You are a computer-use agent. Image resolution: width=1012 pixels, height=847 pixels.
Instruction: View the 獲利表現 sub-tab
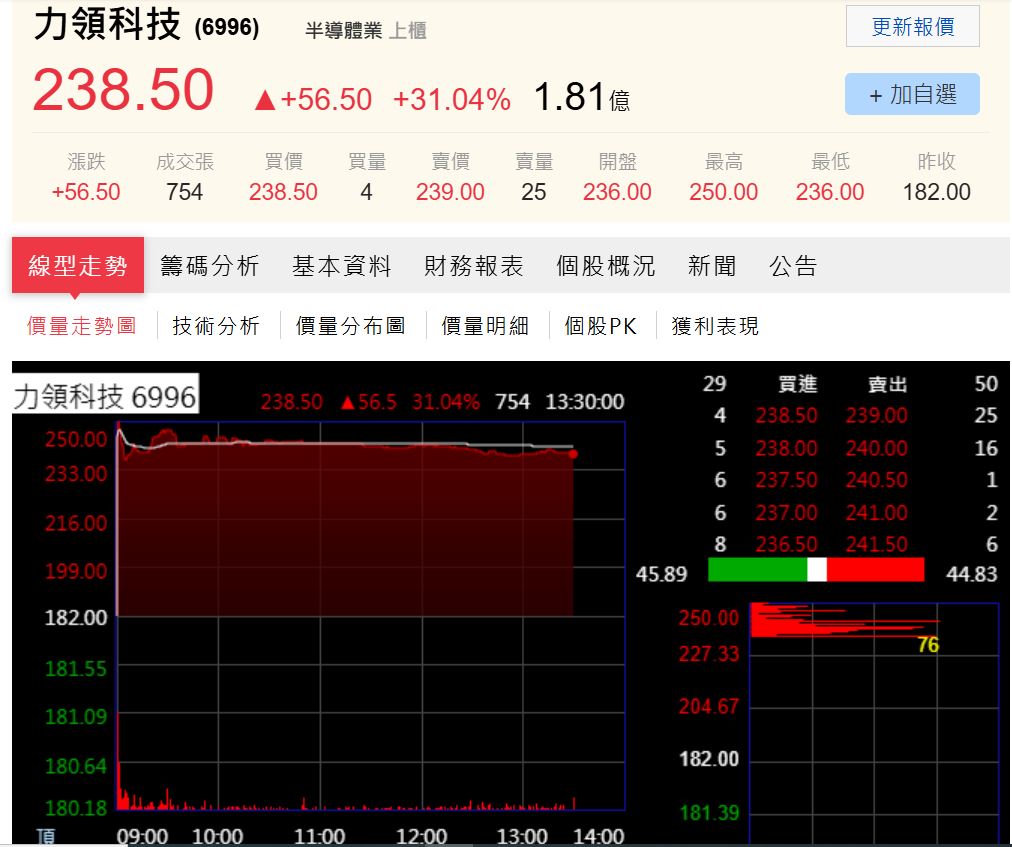[715, 325]
